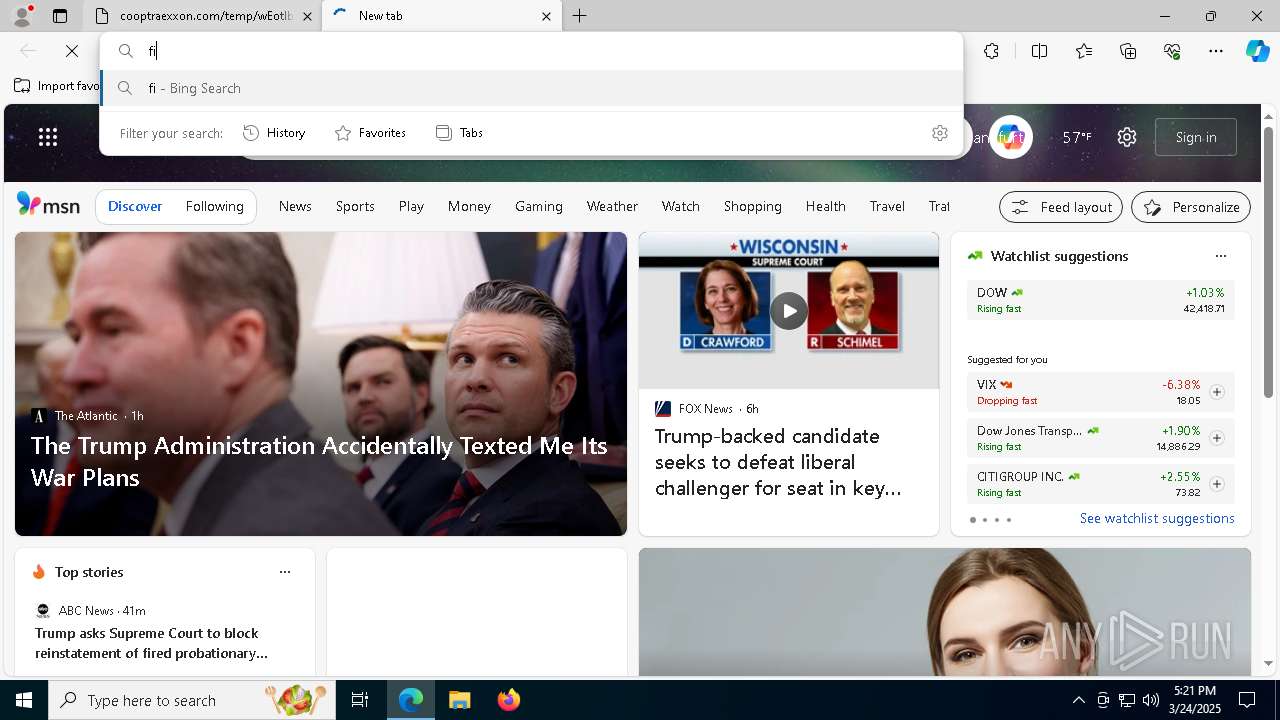Stop loading the page

tap(72, 51)
